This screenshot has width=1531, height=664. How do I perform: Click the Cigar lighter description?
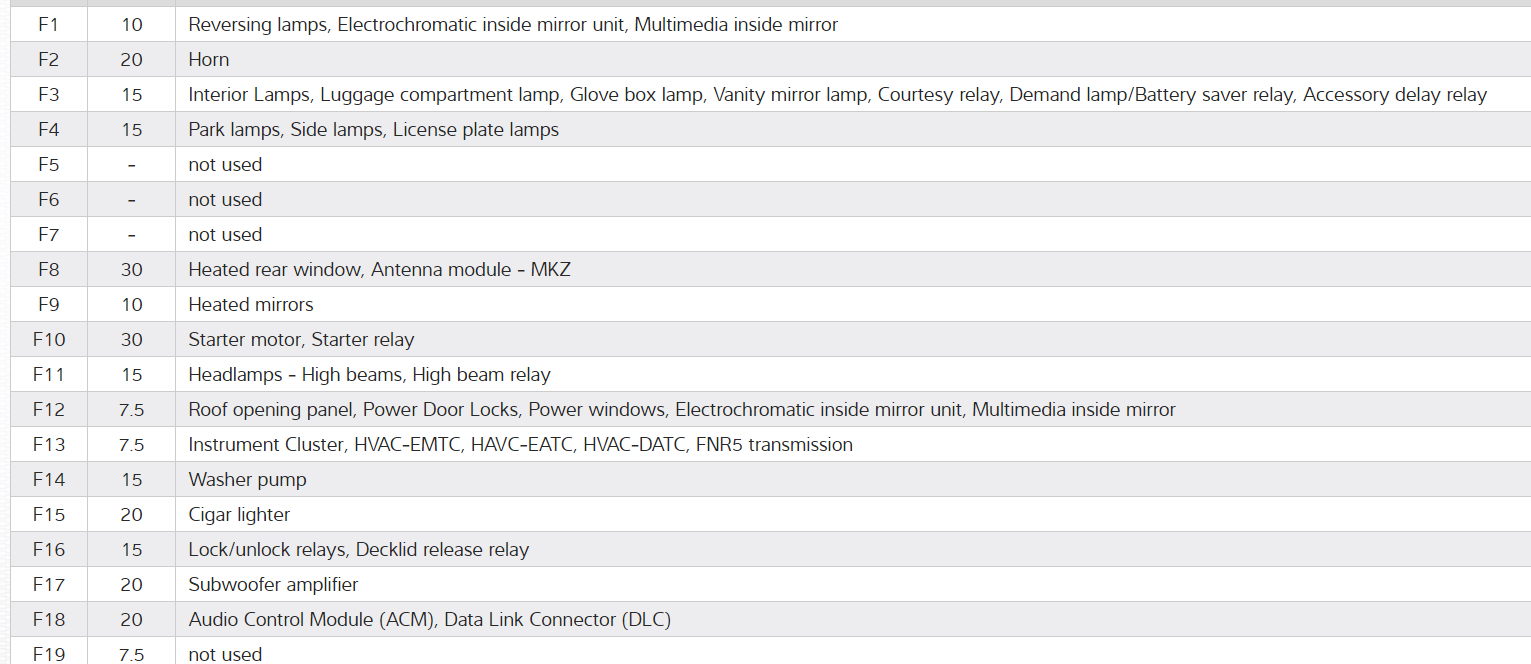[x=239, y=515]
